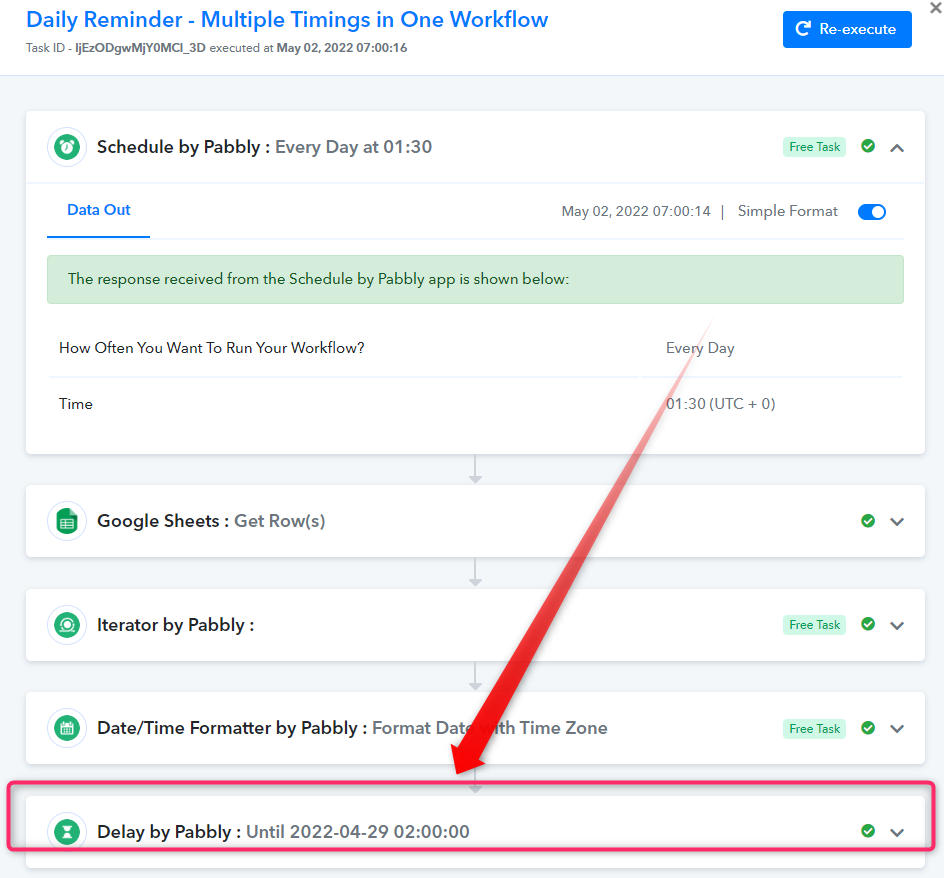Click the green response received banner

[475, 279]
